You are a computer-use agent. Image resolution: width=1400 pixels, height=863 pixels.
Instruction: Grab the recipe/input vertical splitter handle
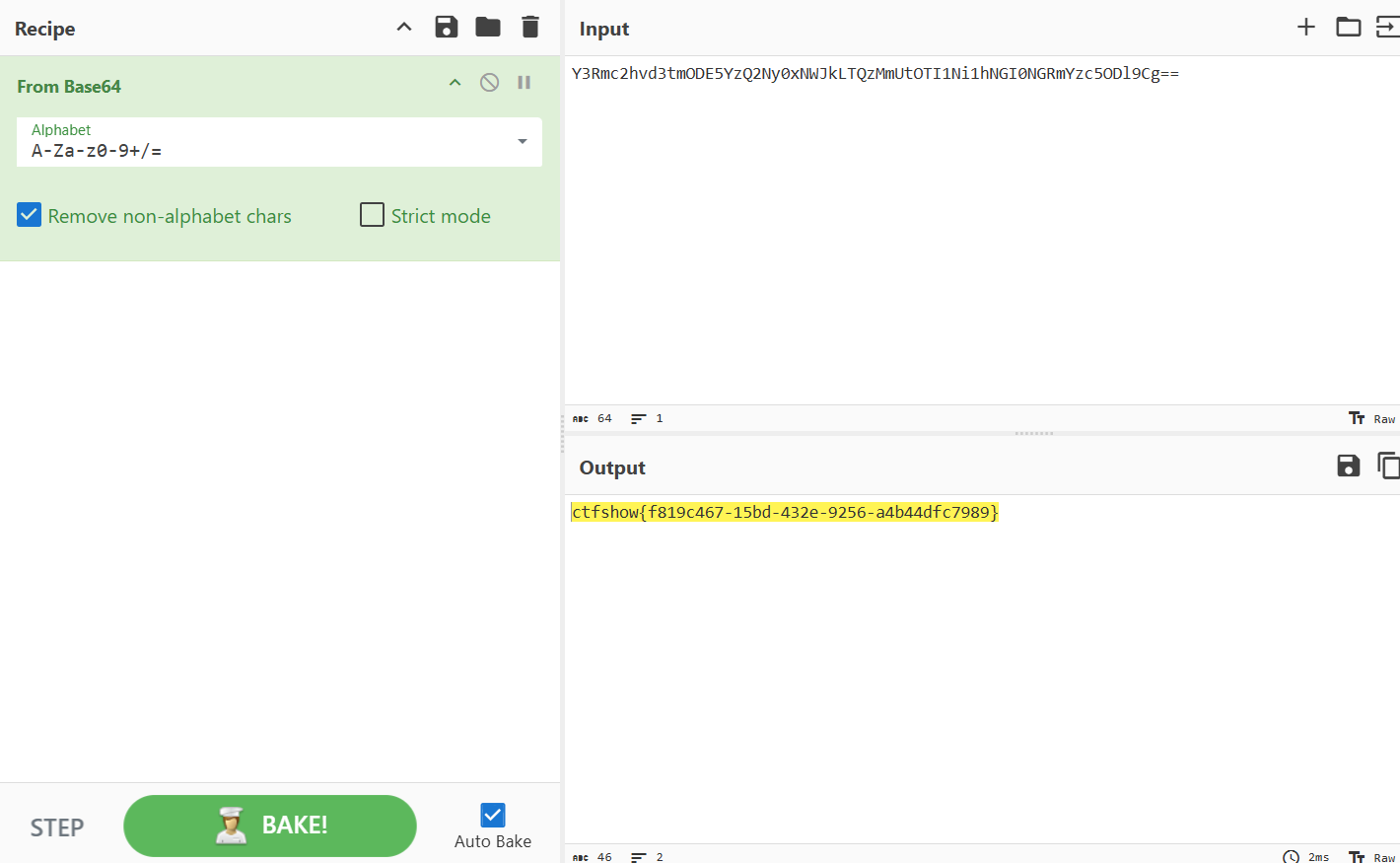click(562, 432)
